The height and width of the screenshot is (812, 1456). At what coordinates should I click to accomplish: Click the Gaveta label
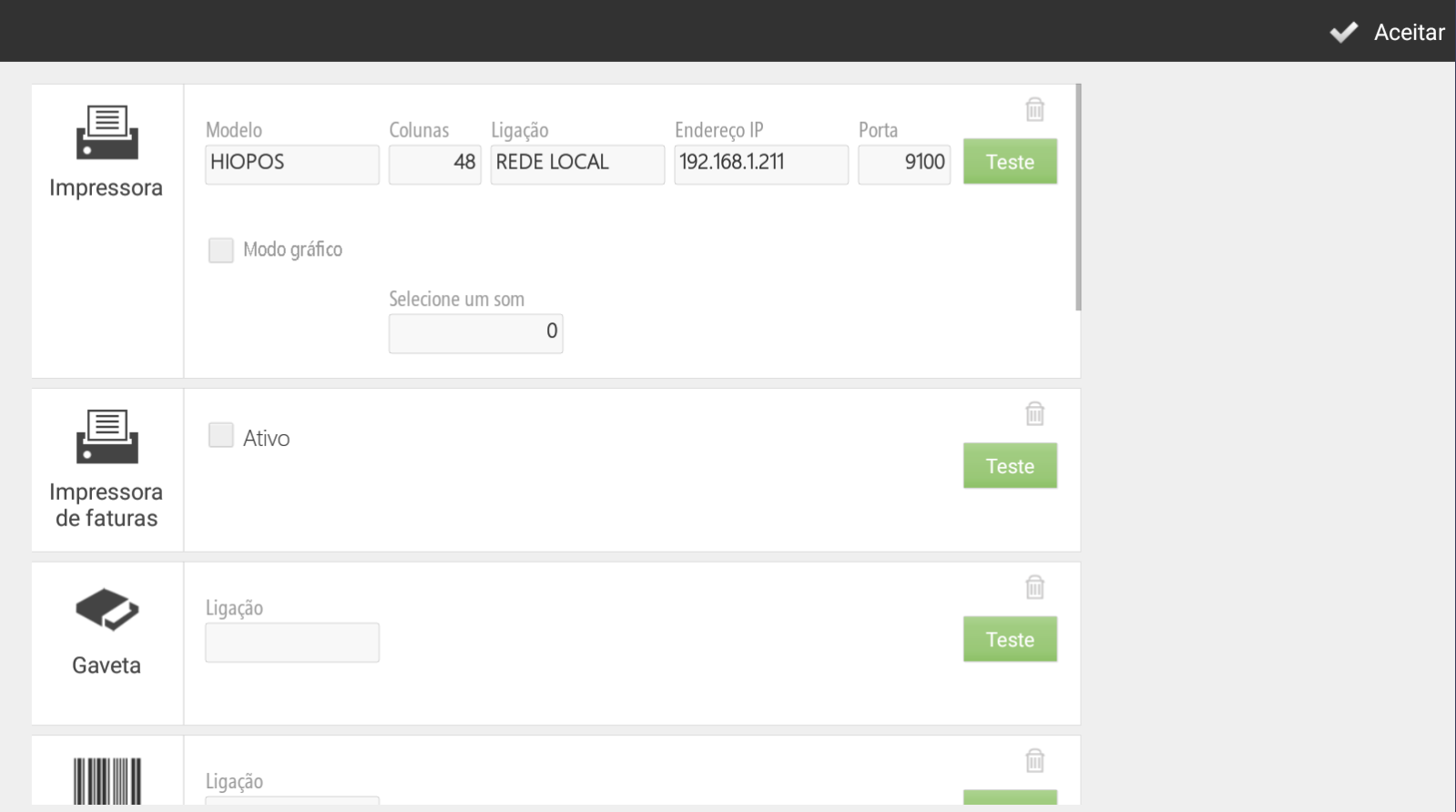tap(107, 665)
